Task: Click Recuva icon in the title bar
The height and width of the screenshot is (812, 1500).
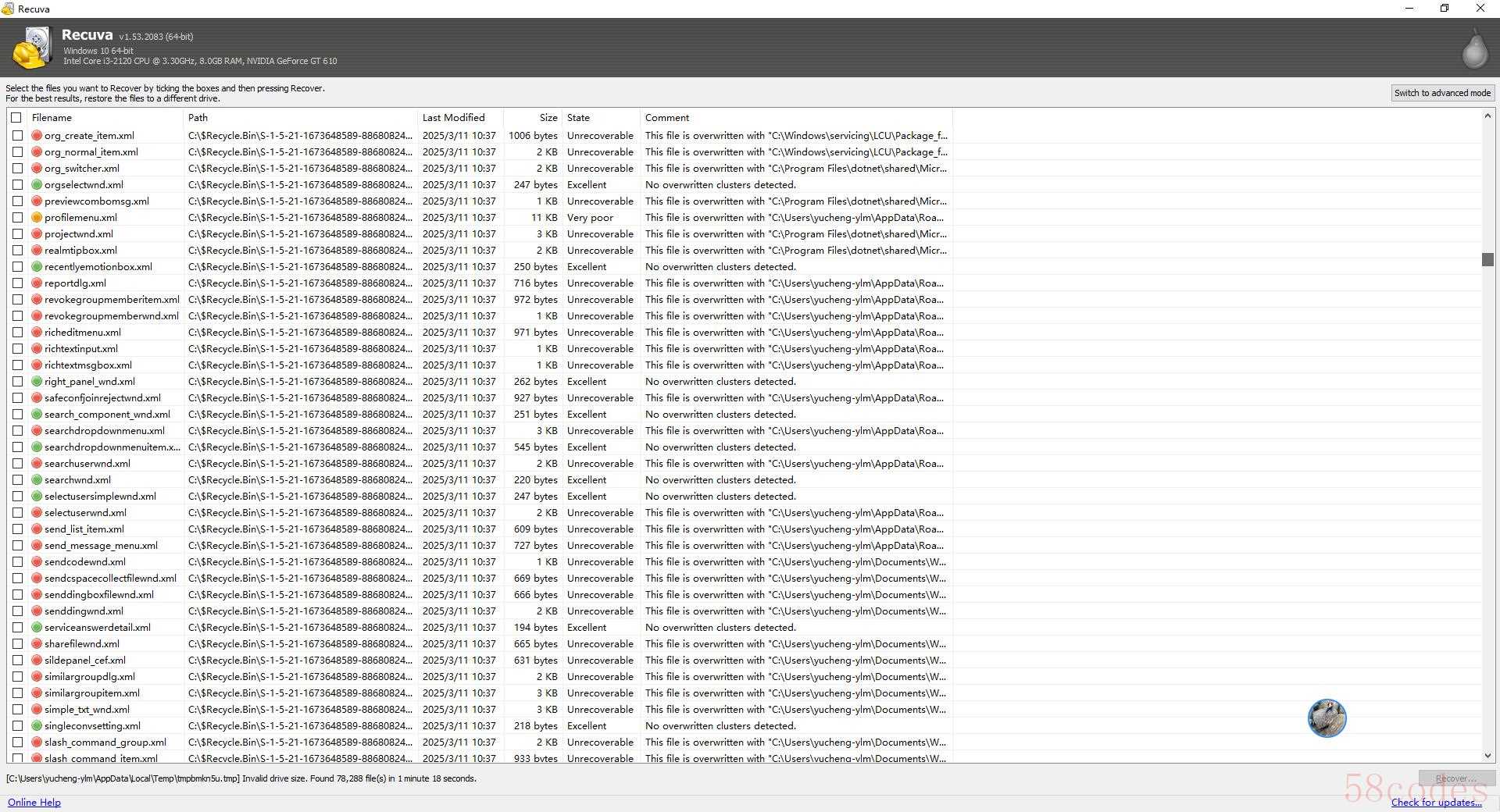Action: (x=8, y=9)
